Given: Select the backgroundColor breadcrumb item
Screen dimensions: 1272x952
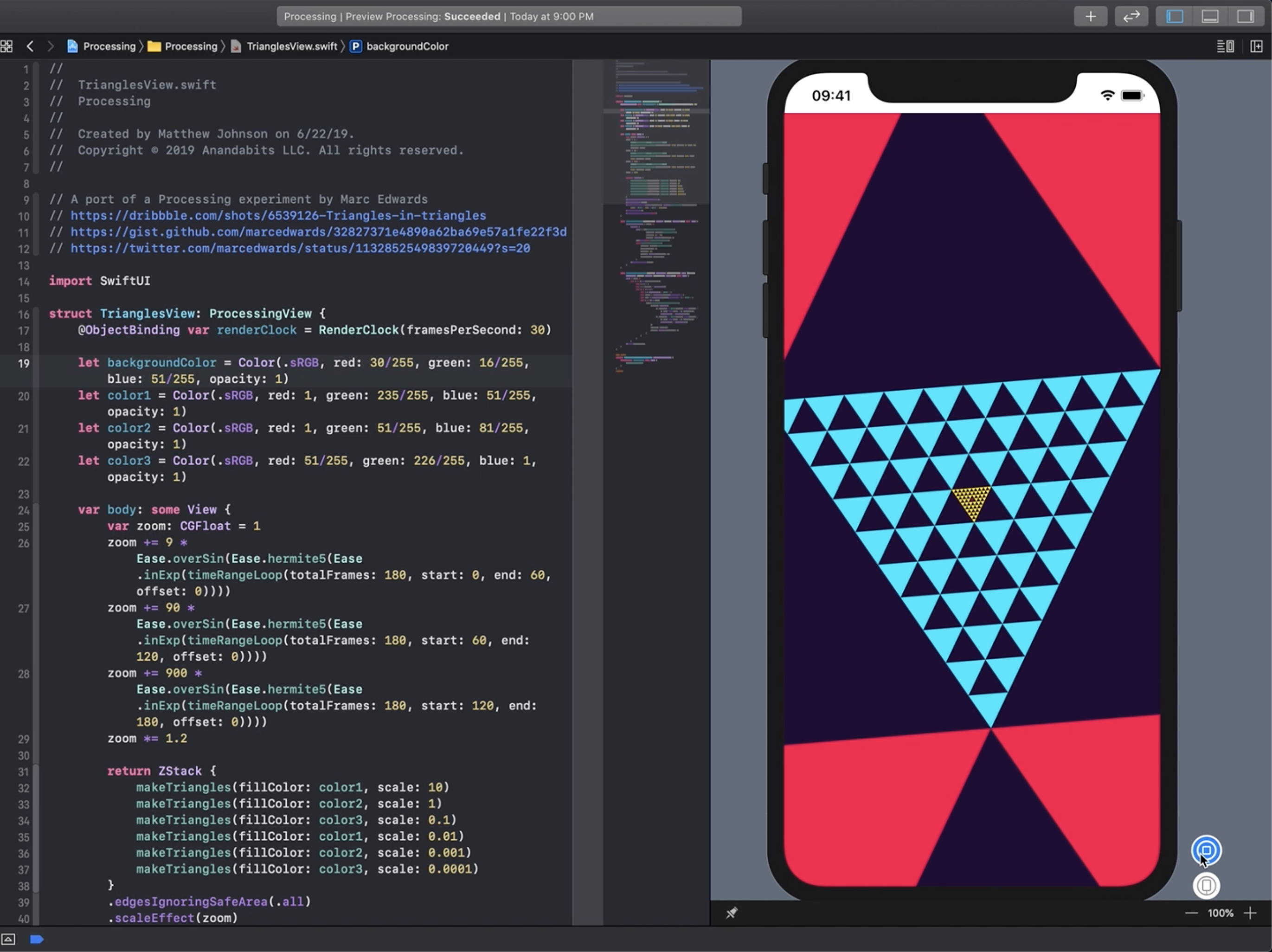Looking at the screenshot, I should 406,46.
